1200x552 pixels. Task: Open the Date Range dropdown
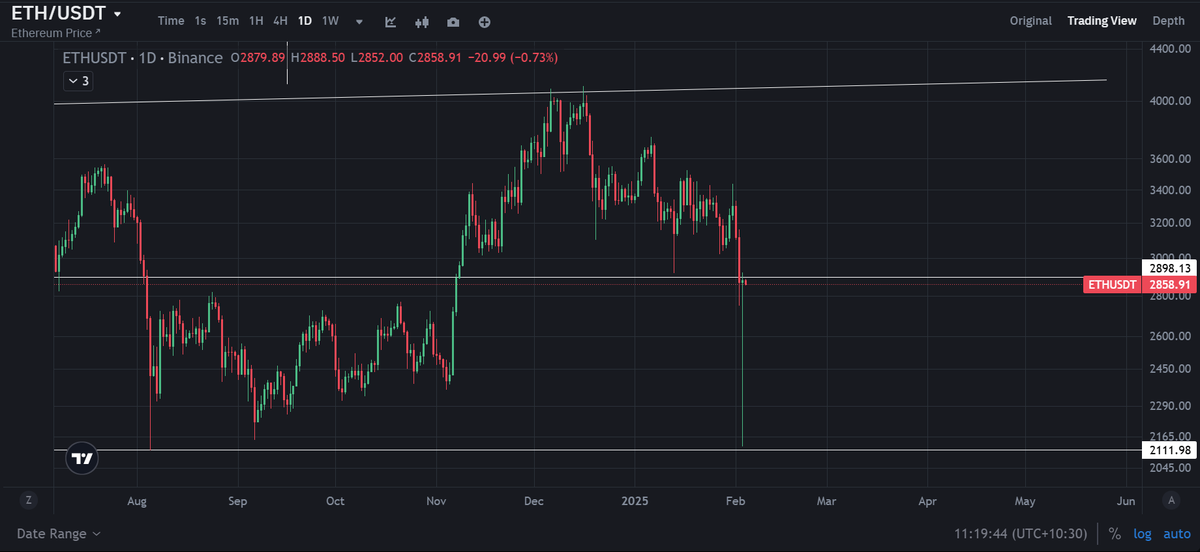[x=59, y=534]
